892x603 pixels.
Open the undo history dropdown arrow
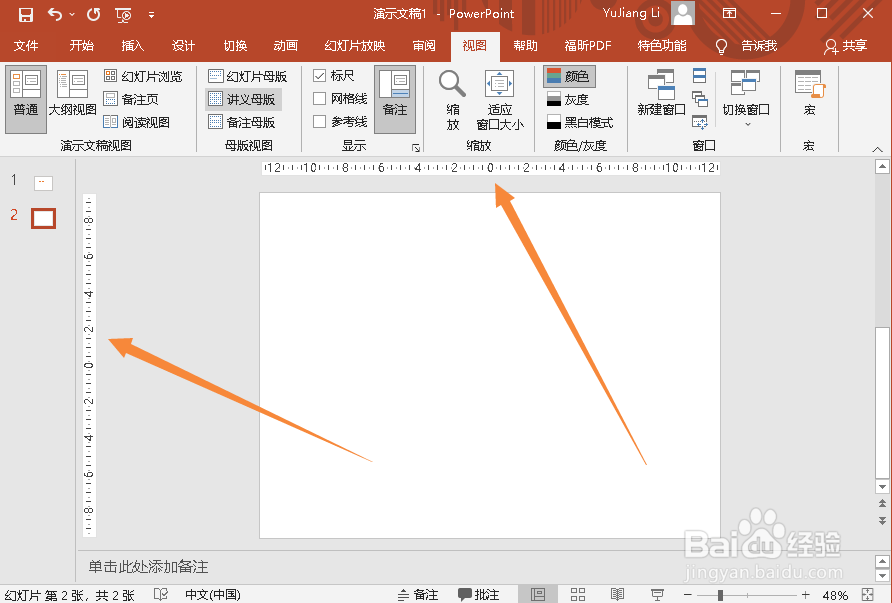(x=72, y=14)
